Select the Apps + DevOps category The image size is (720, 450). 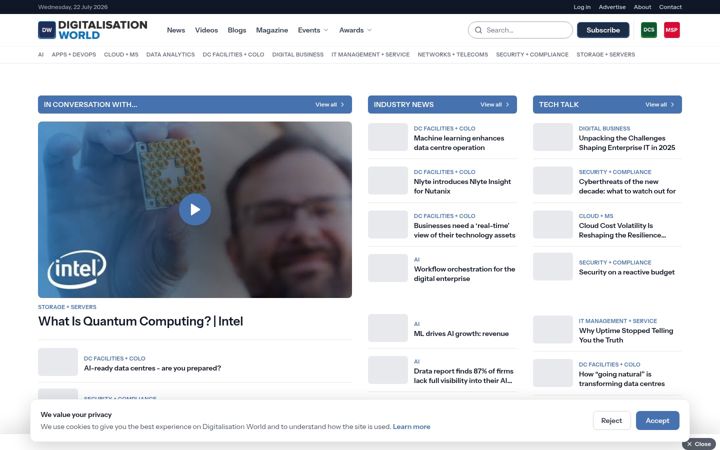tap(74, 54)
